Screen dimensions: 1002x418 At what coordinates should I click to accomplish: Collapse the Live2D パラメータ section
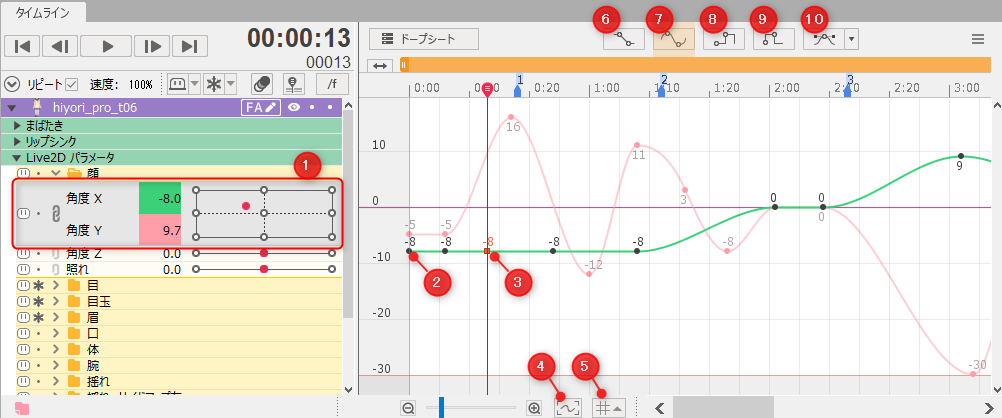18,157
